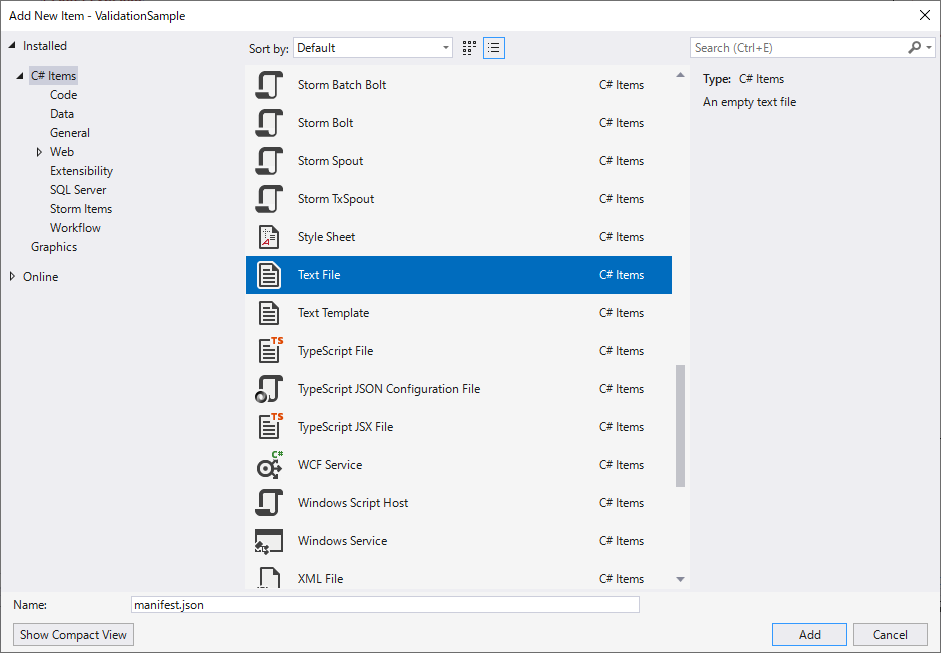Select the Storm Spout row text
Screen dimensions: 941x653
tap(331, 161)
